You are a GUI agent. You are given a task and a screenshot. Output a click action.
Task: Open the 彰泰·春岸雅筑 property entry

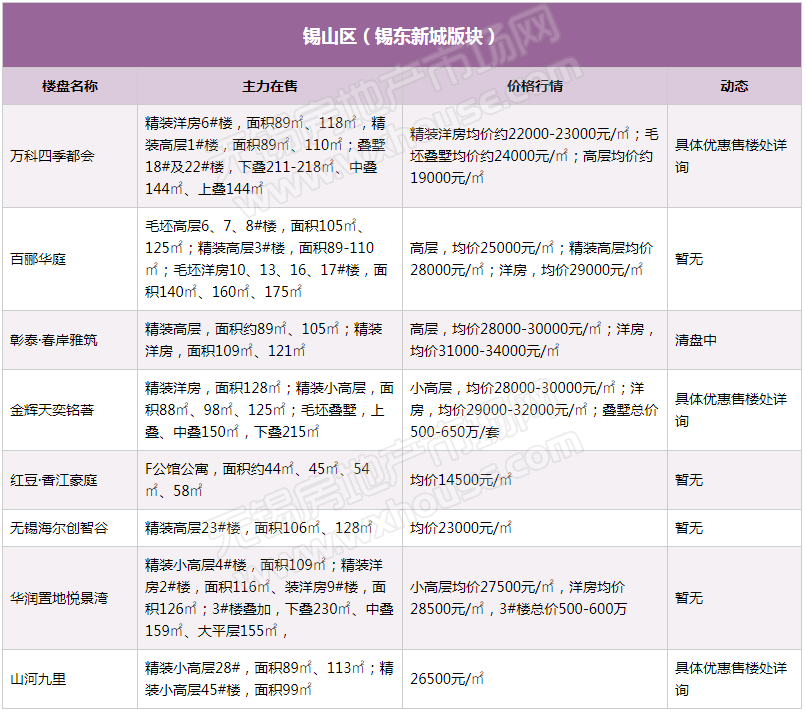pos(54,340)
